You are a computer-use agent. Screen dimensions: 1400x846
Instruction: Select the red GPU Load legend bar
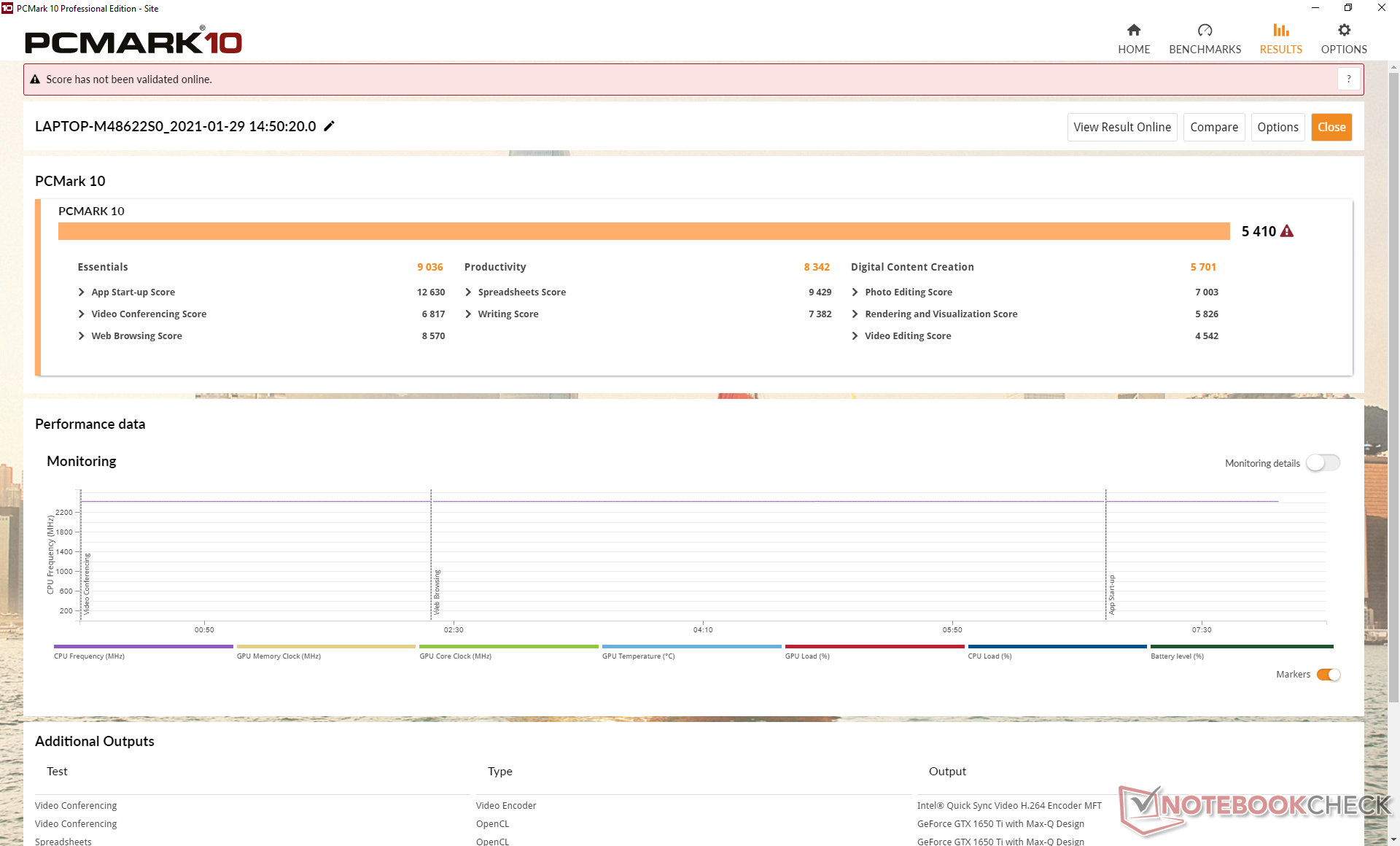[874, 646]
